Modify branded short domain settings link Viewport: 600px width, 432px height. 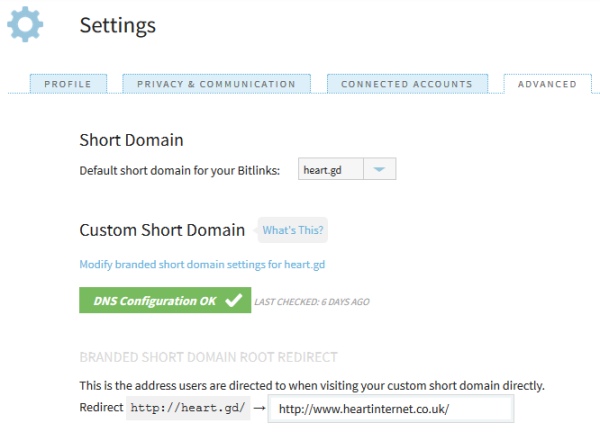tap(202, 265)
